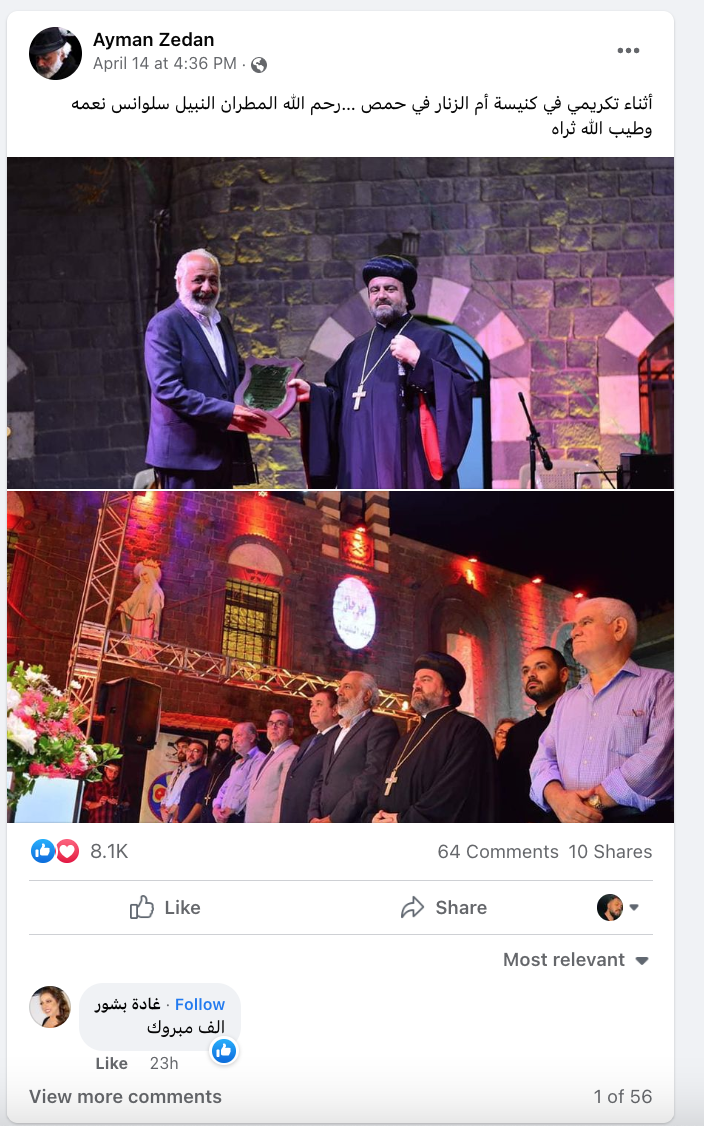This screenshot has width=704, height=1126.
Task: Open the three-dot post options menu
Action: point(628,50)
